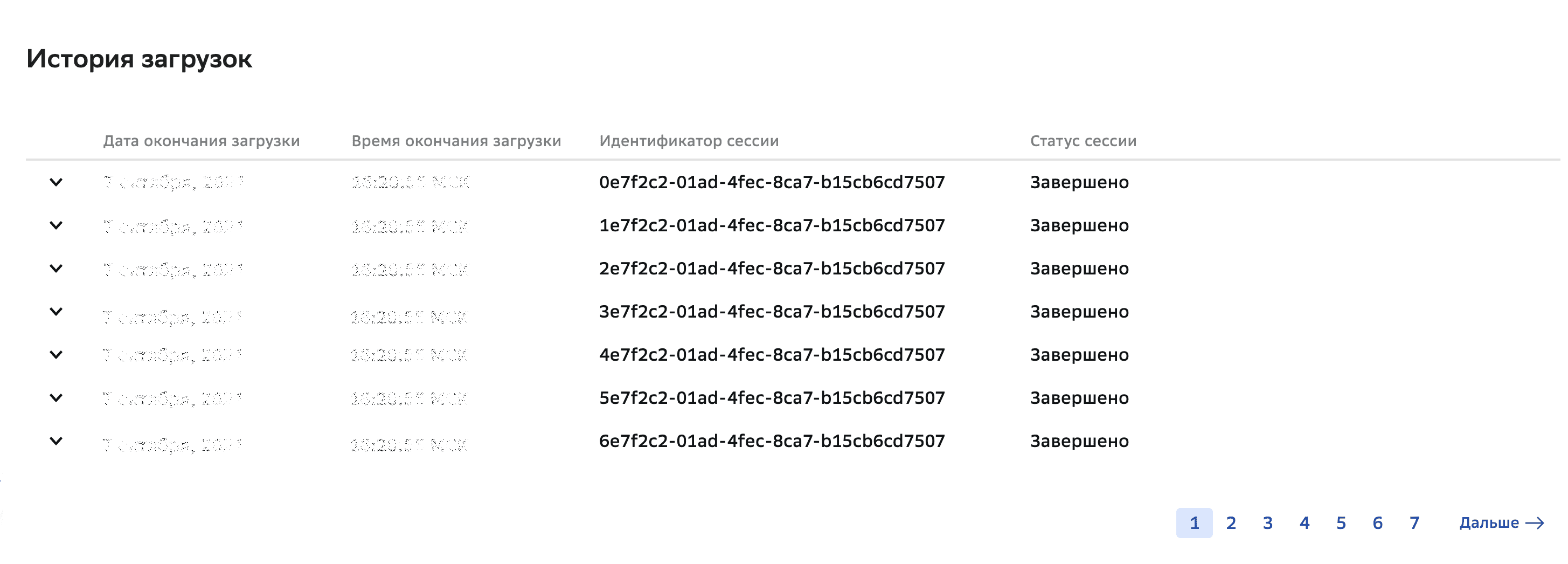Expand row for session 6e7f2c2-01ad-4fec
1568x564 pixels.
56,442
